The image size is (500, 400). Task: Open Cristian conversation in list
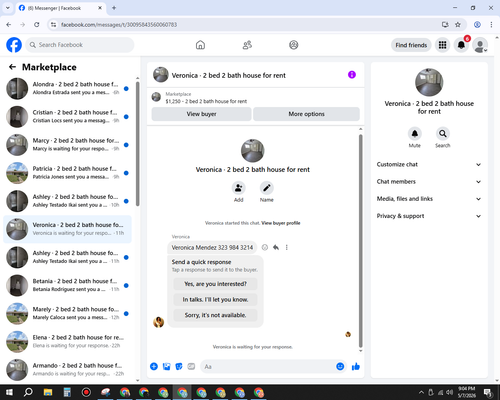(x=67, y=117)
